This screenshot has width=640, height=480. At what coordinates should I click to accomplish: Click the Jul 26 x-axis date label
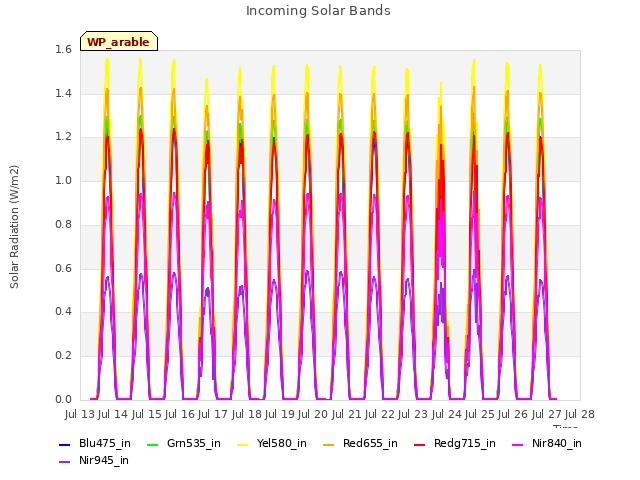[513, 415]
